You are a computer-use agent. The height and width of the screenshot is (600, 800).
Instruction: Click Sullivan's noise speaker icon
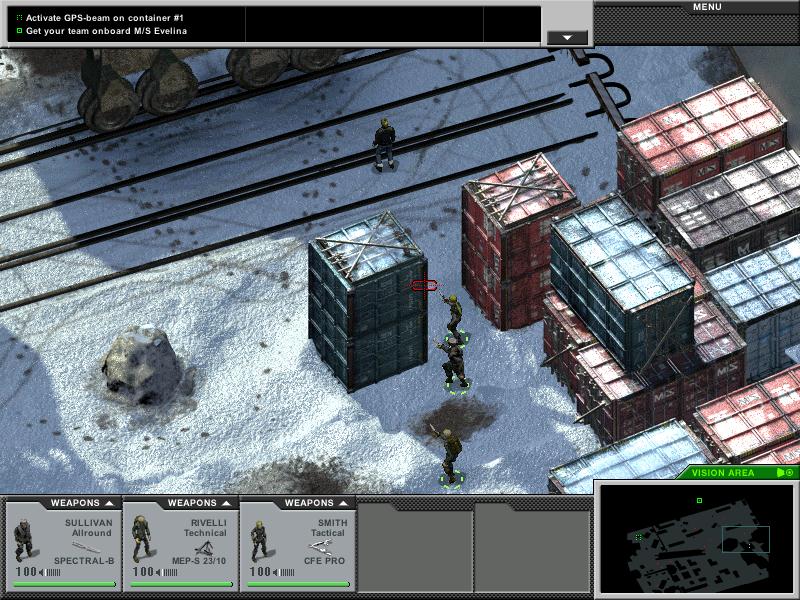[42, 572]
